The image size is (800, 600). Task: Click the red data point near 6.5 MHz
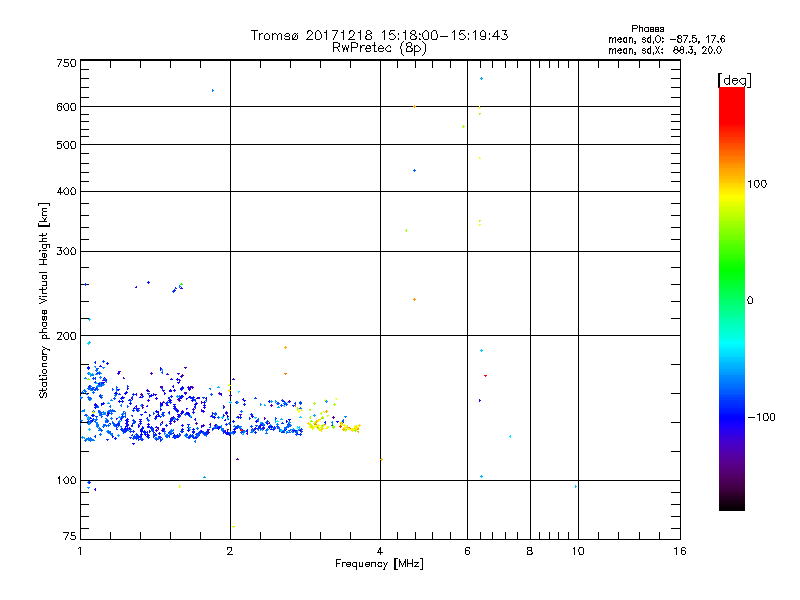485,376
